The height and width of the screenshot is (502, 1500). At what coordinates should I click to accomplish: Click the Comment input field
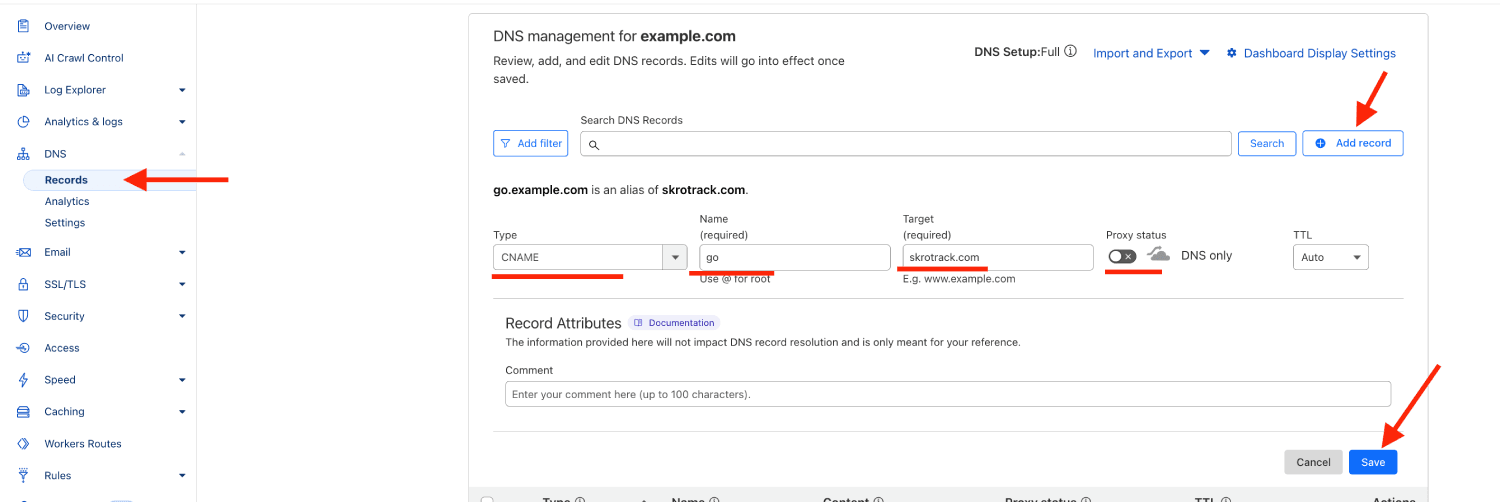(948, 394)
